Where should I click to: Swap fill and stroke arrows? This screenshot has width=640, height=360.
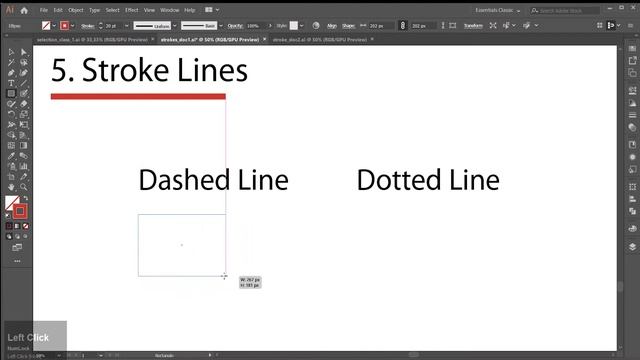[x=25, y=198]
